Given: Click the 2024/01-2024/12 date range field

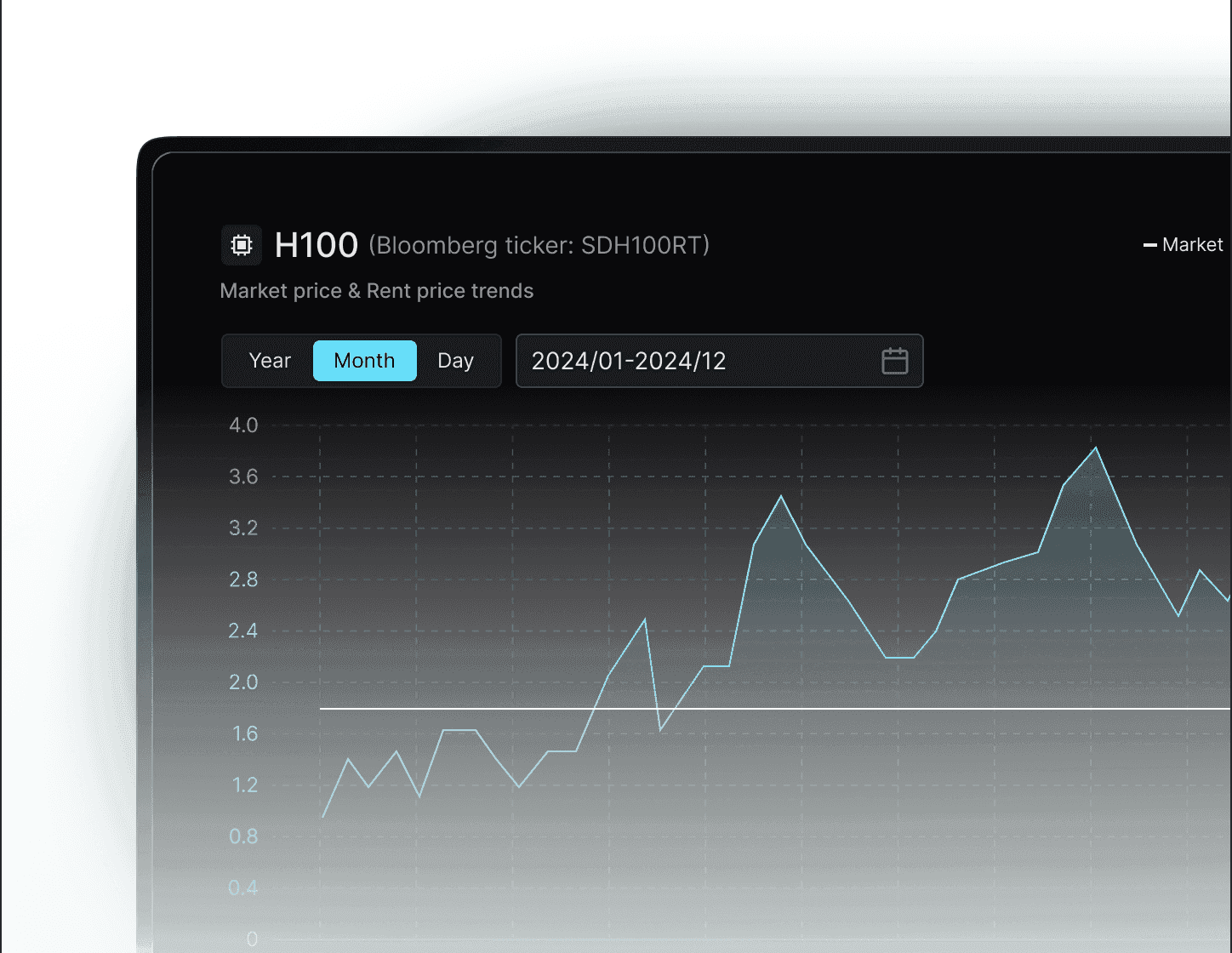Looking at the screenshot, I should (719, 361).
